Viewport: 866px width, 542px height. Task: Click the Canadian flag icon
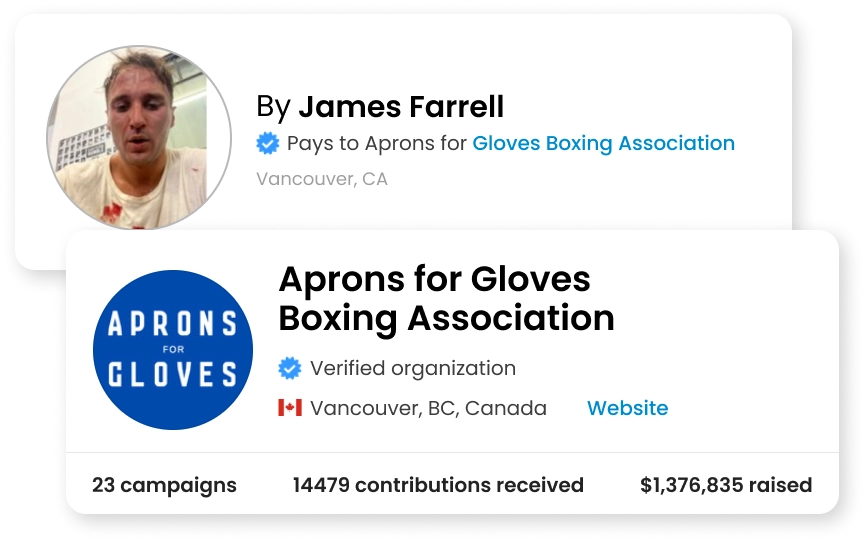coord(290,408)
